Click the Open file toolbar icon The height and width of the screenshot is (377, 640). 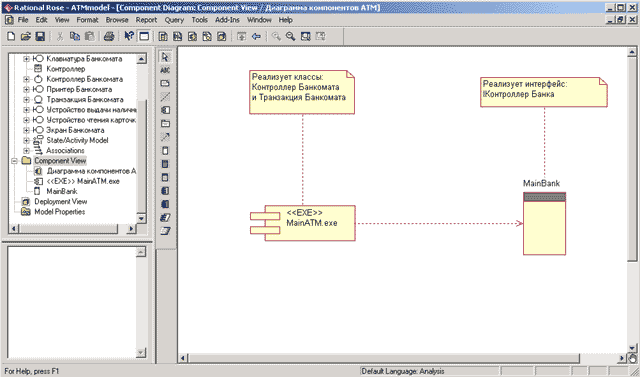[x=26, y=36]
